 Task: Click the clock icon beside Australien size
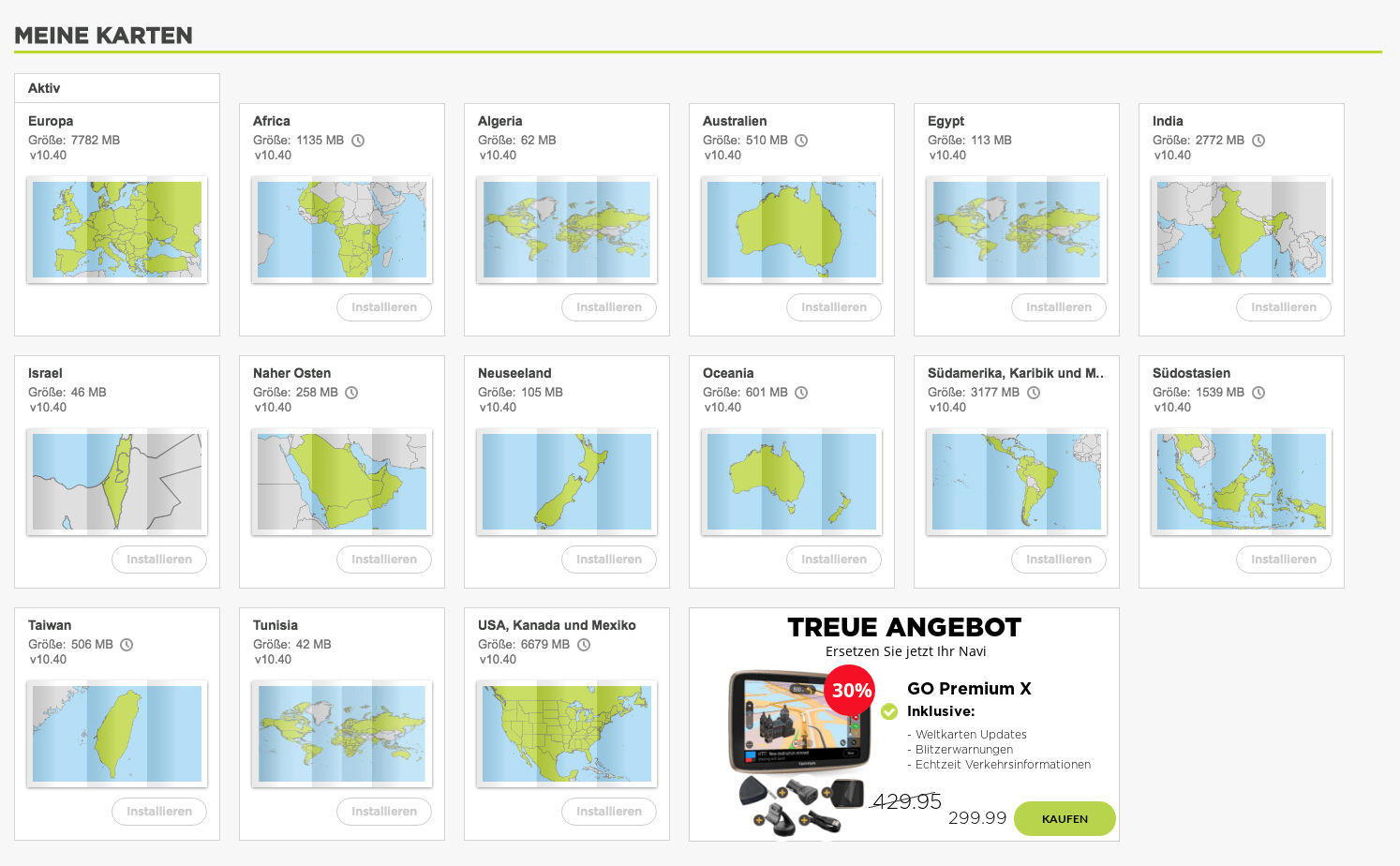coord(801,141)
